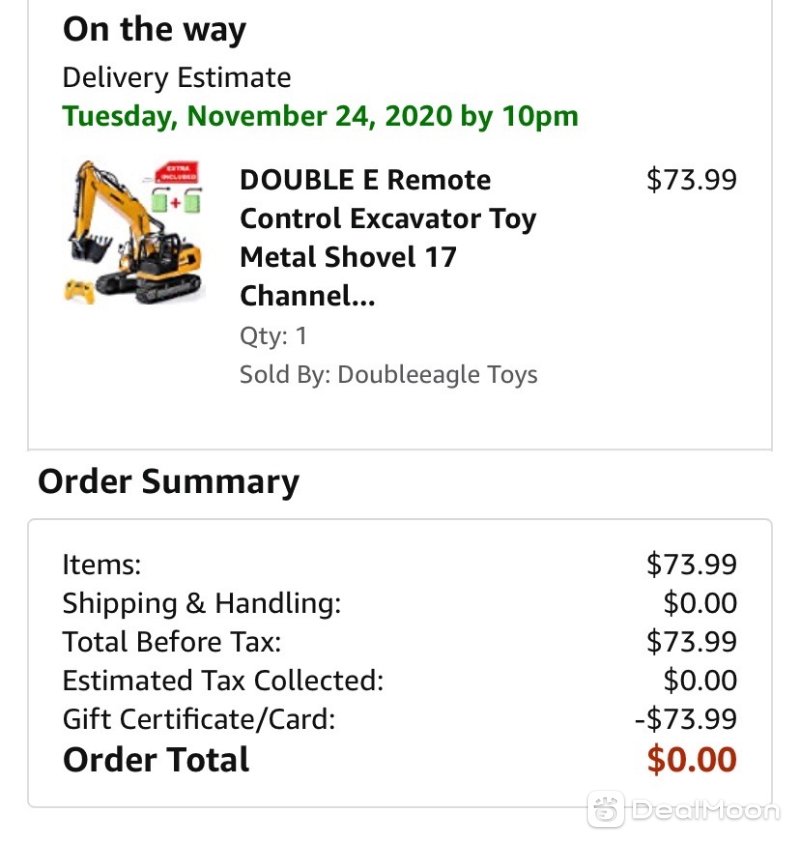
Task: Tap the yellow remote controller in product image
Action: click(79, 291)
